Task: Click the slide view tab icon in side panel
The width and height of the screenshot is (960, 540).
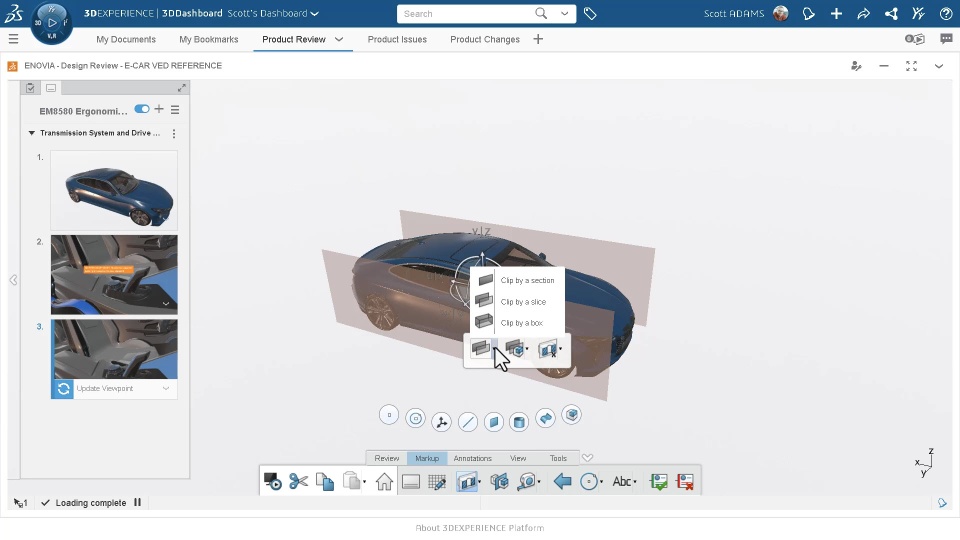Action: click(x=51, y=88)
